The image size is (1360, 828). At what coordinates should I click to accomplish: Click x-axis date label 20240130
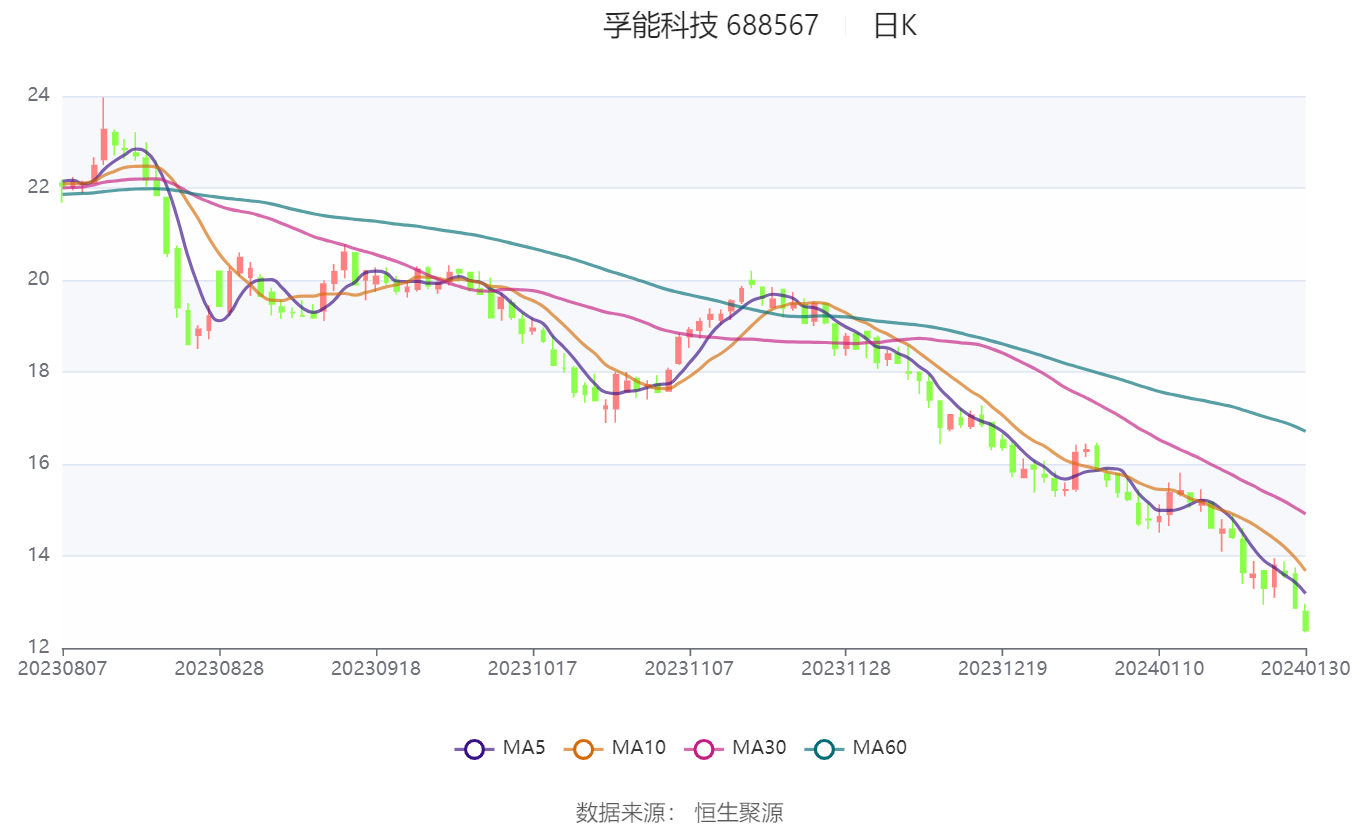pos(1306,667)
